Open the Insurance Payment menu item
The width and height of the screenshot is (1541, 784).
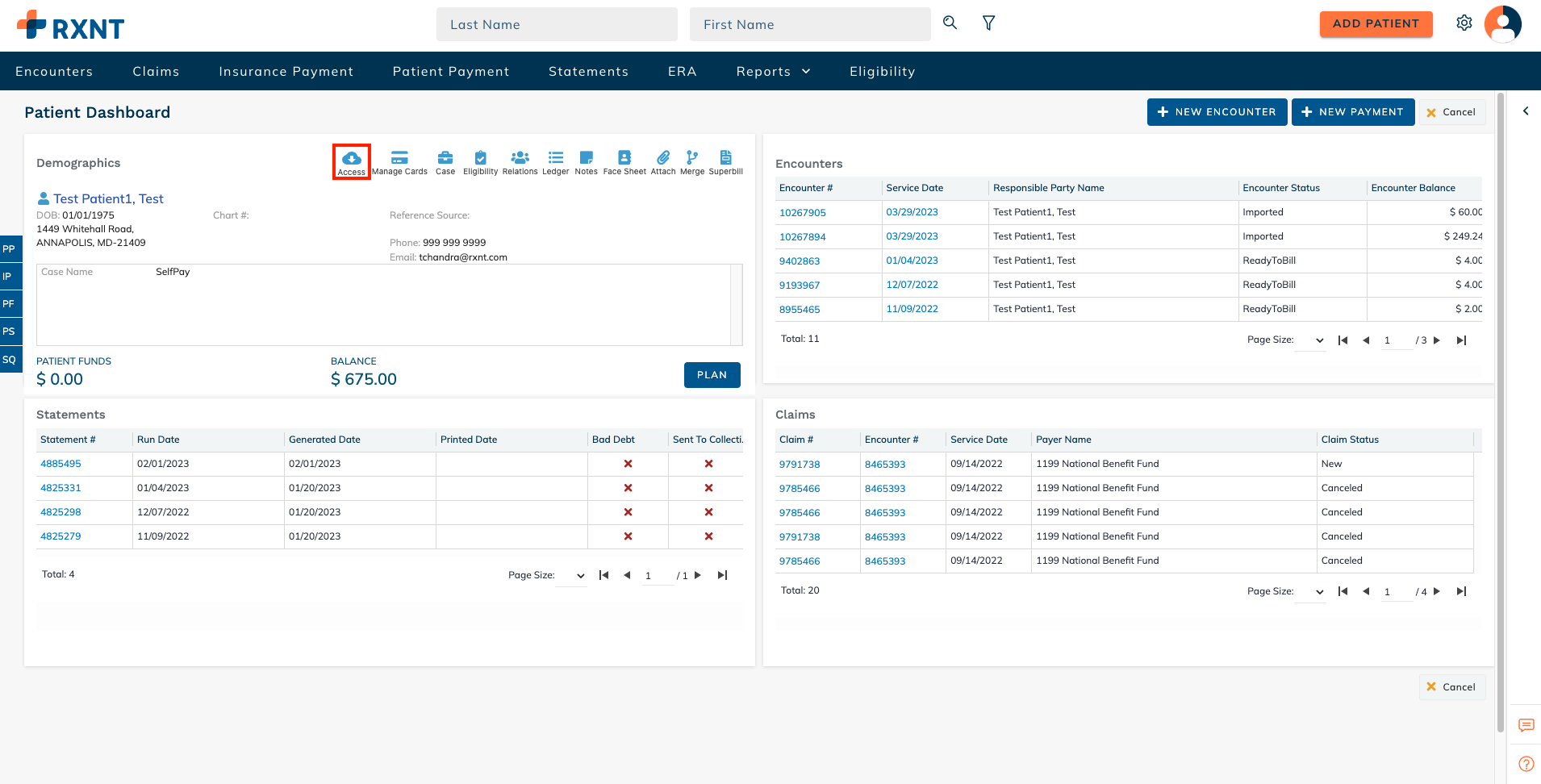(286, 72)
